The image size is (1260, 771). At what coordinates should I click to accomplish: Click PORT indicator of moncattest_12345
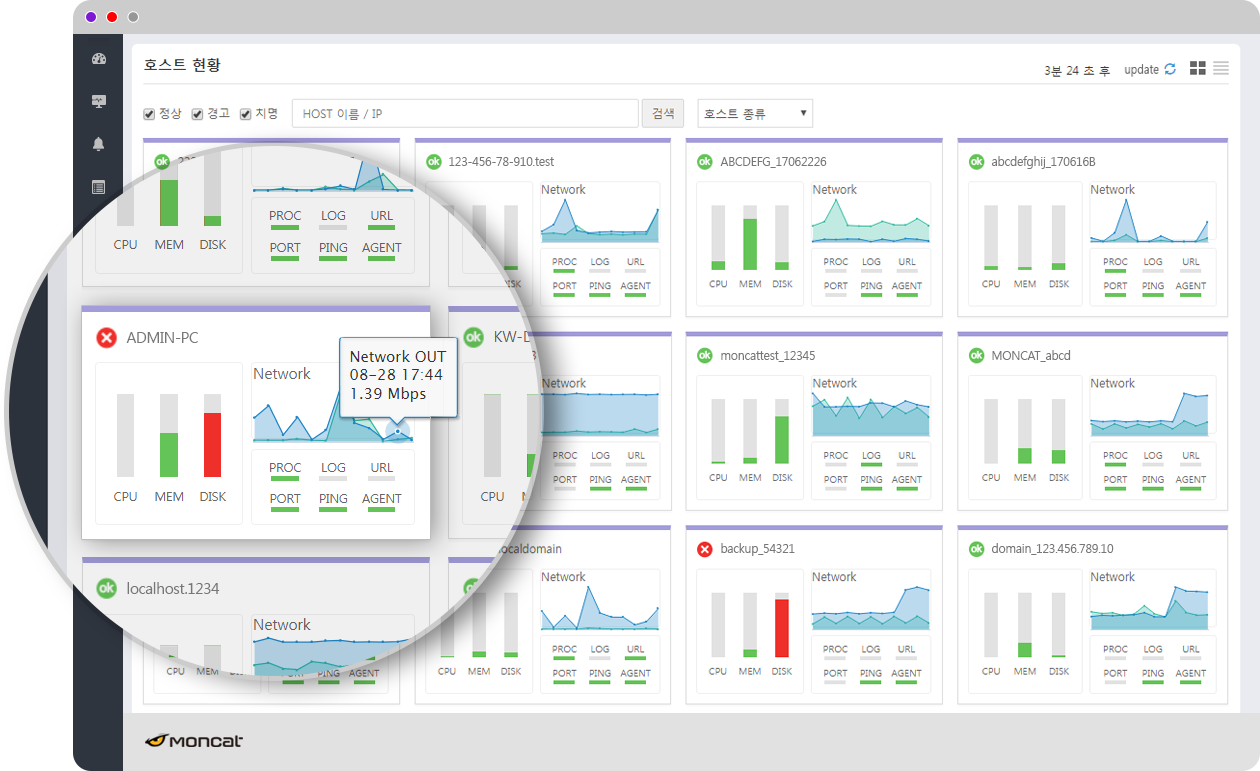[x=836, y=482]
